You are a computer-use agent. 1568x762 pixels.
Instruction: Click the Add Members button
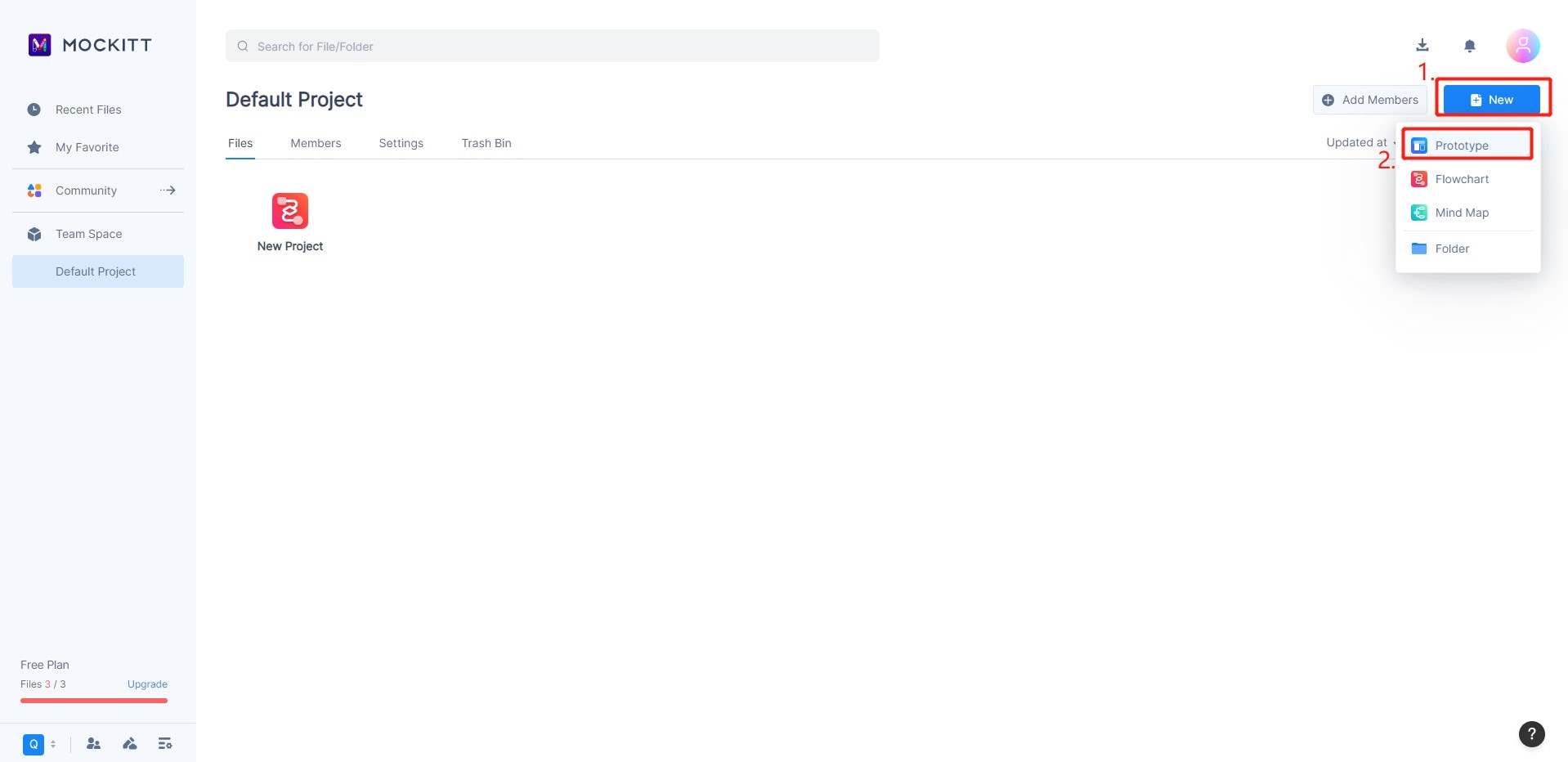(1370, 100)
